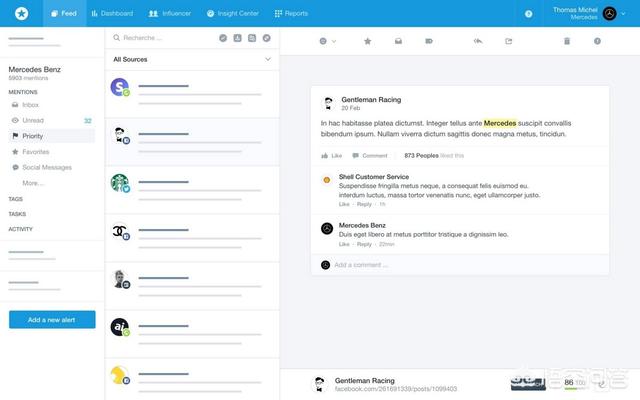Open the feed item with Chanel logo
The height and width of the screenshot is (400, 640).
click(x=192, y=238)
